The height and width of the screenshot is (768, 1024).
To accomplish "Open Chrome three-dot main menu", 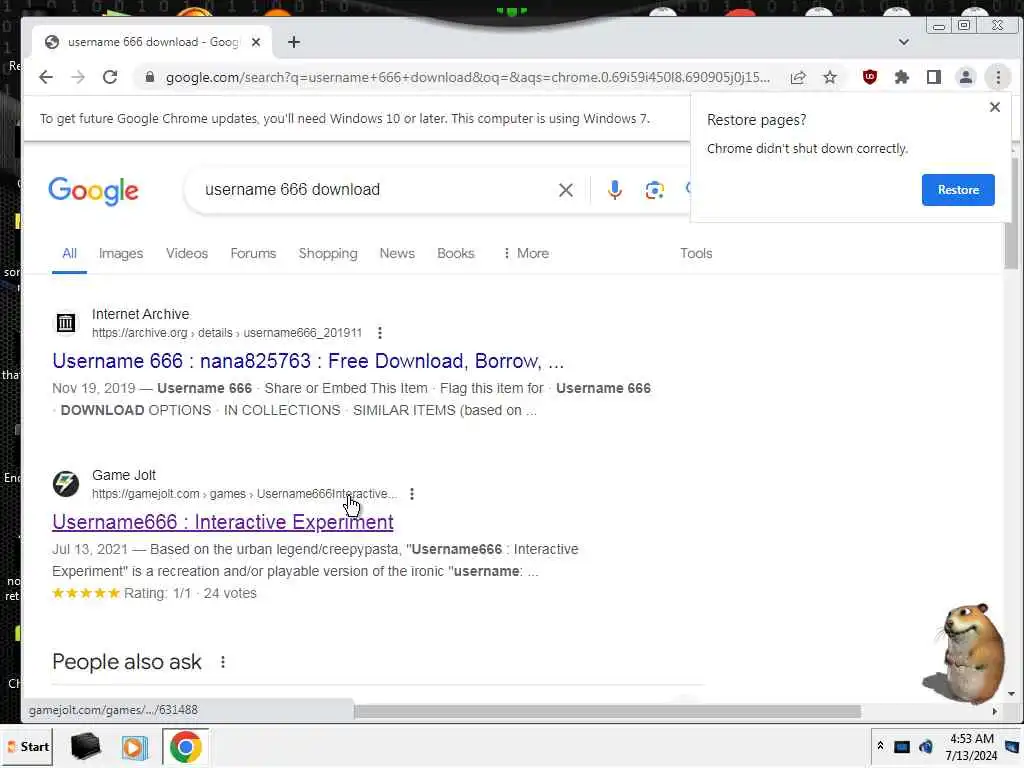I will [x=998, y=77].
